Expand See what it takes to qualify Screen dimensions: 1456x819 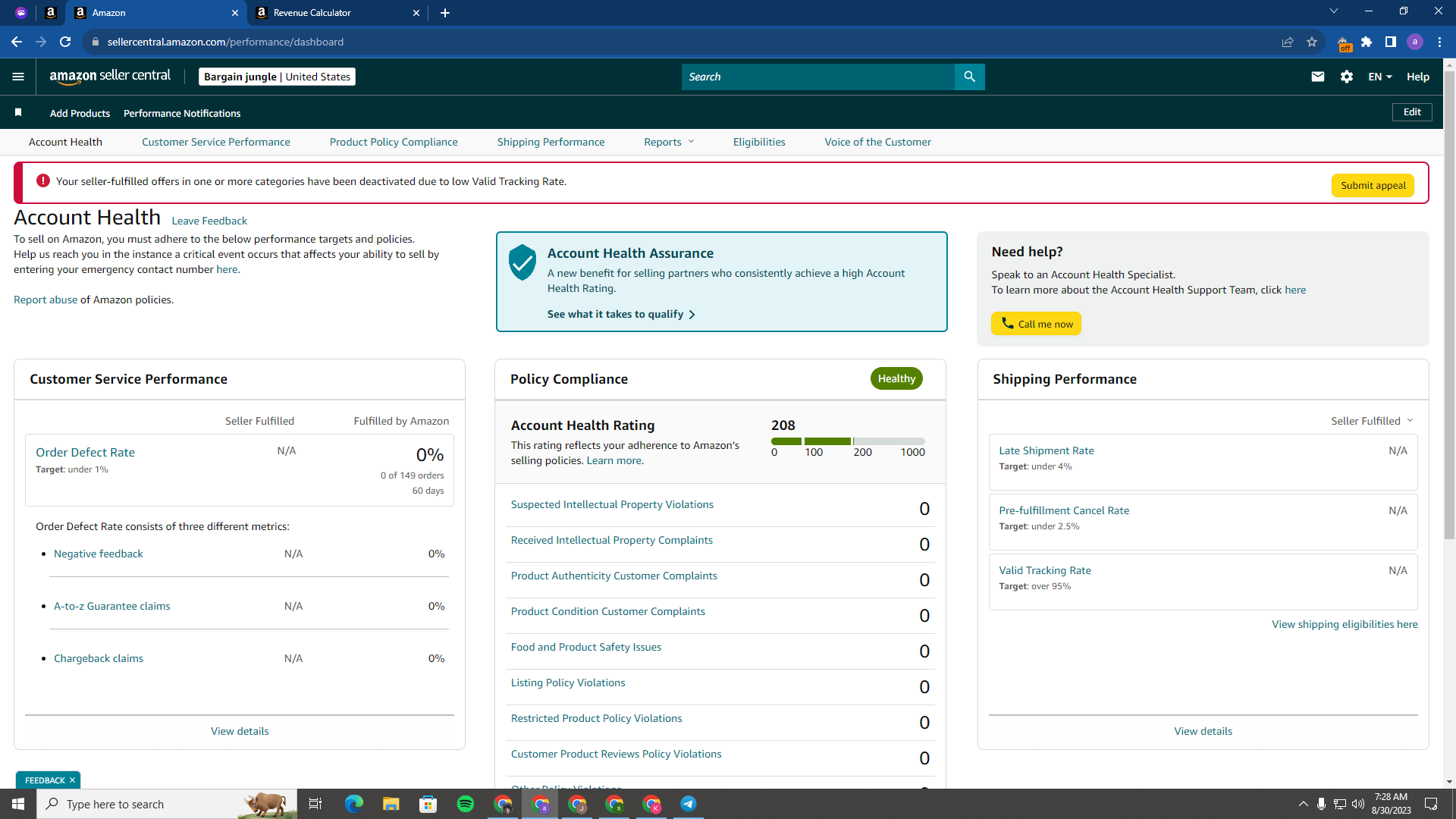(621, 314)
